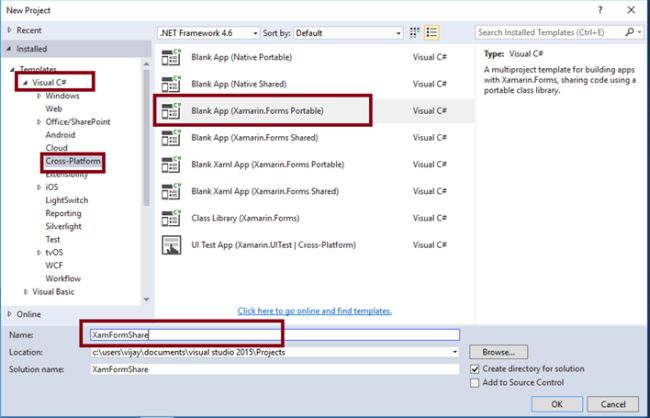Click the Blank Xaml App (Xamarin.Forms Shared) icon
650x418 pixels.
click(x=171, y=191)
